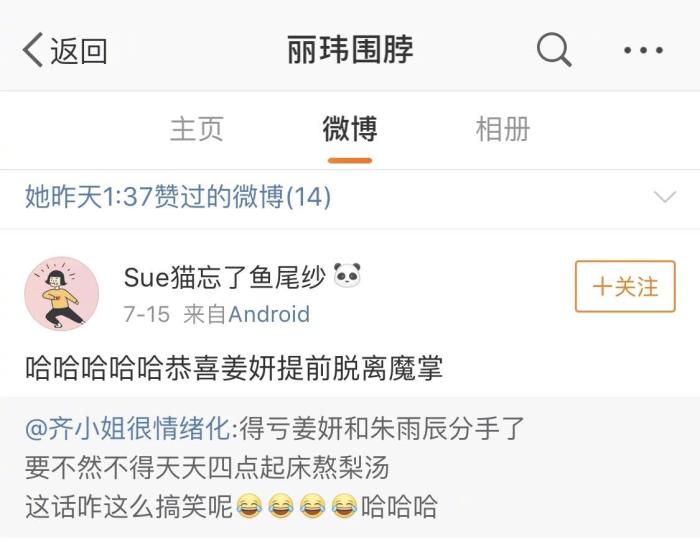Tap the third laughing-crying emoji
The image size is (700, 548).
[x=312, y=506]
